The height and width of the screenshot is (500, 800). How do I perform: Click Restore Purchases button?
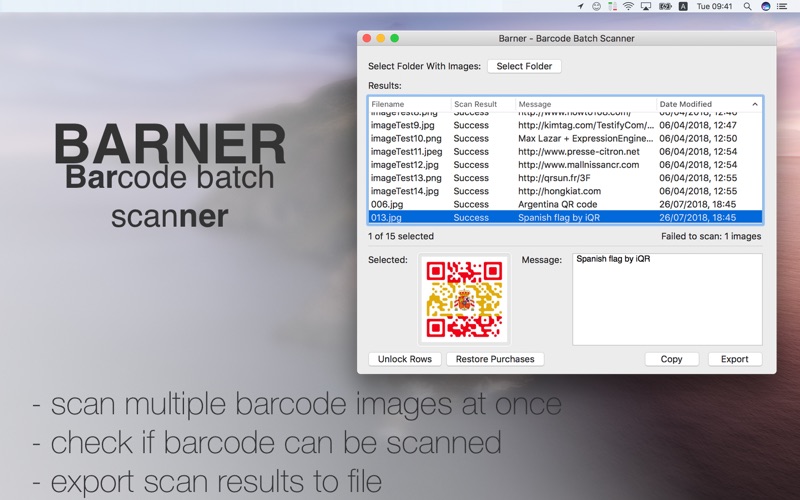495,359
